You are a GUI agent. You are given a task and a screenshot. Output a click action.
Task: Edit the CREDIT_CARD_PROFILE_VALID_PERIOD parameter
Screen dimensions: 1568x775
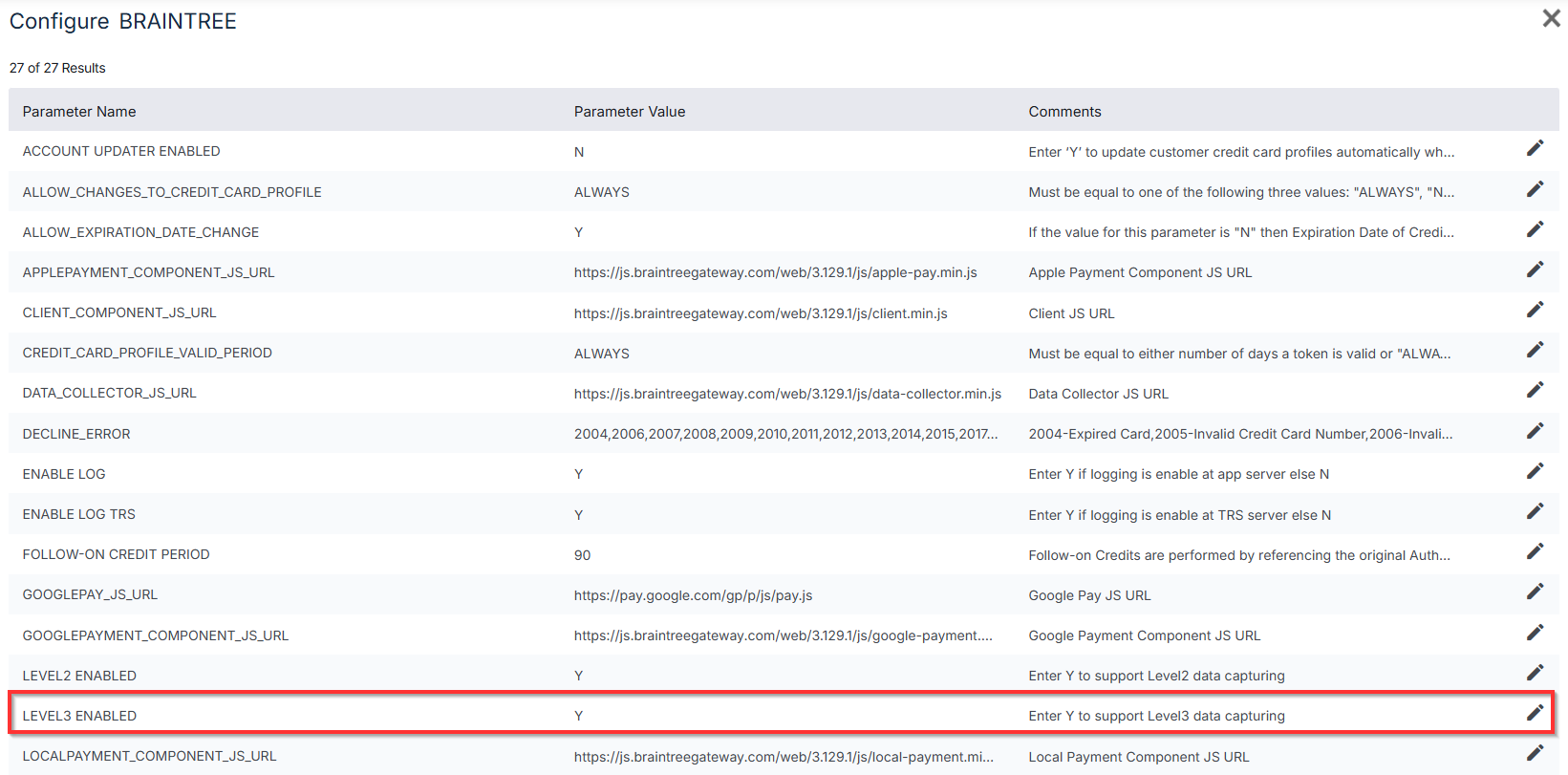pyautogui.click(x=1535, y=350)
